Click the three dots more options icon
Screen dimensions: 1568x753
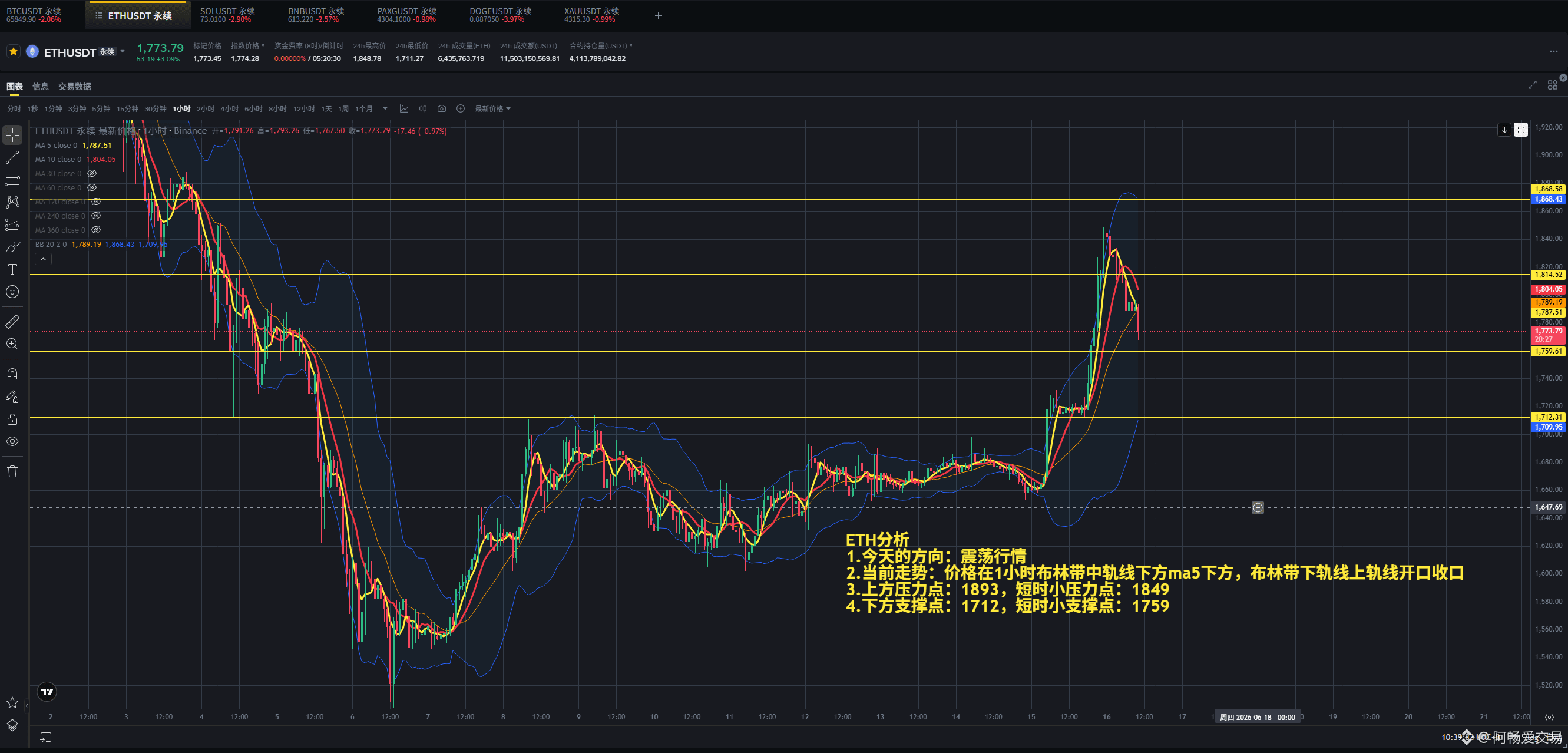1553,51
